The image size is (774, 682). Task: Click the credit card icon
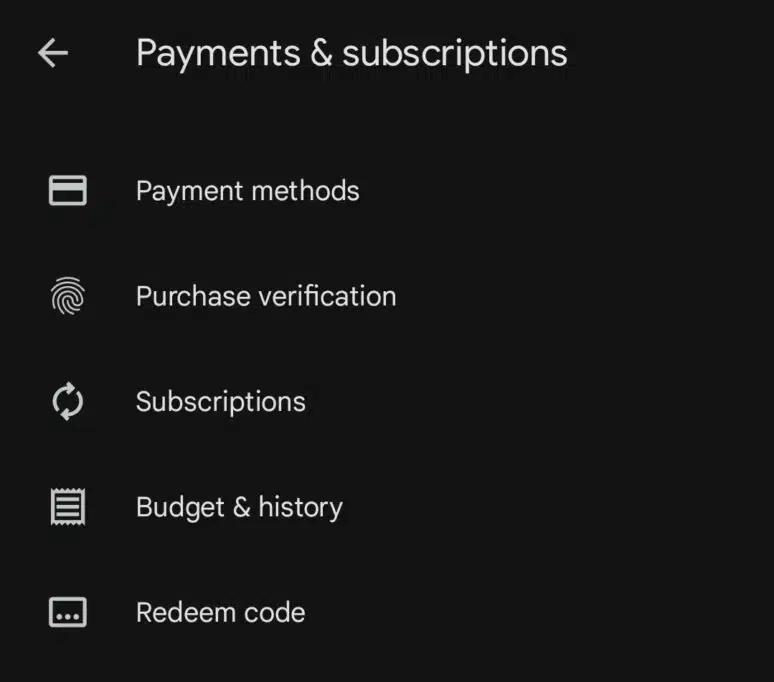(68, 190)
